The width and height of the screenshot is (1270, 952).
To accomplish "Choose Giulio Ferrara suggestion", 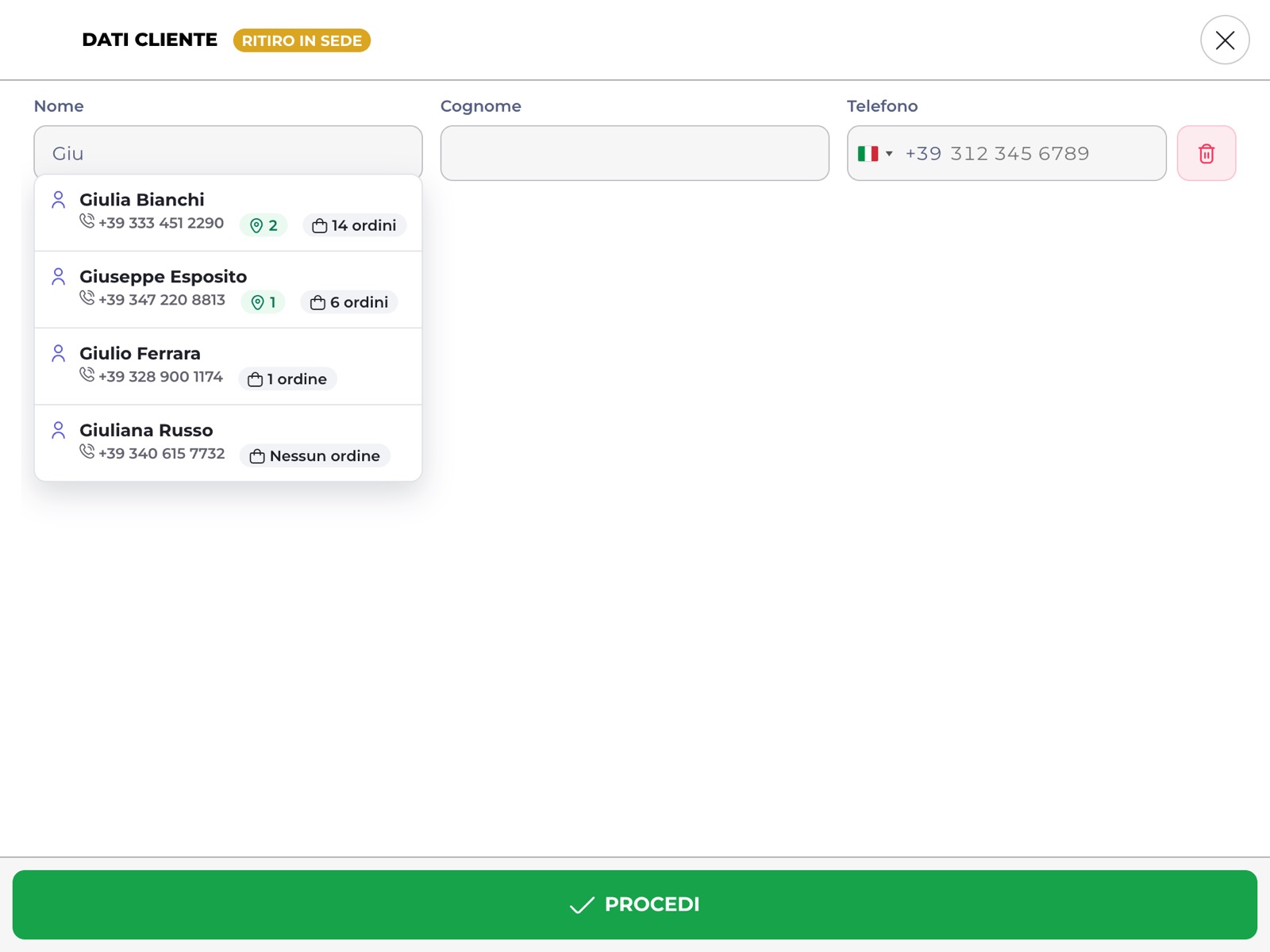I will (x=228, y=367).
